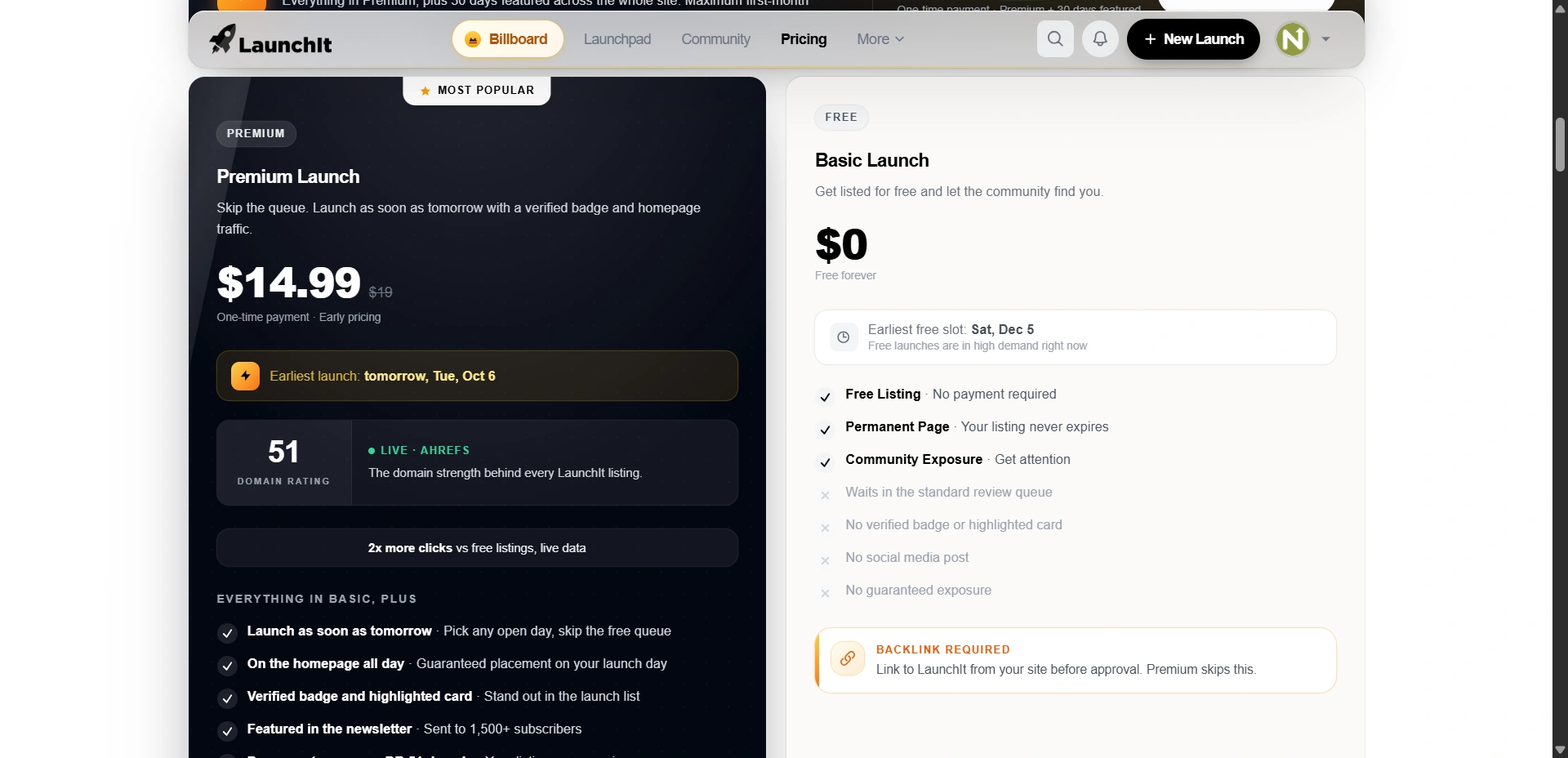
Task: Click the lightning bolt earliest launch icon
Action: click(245, 376)
